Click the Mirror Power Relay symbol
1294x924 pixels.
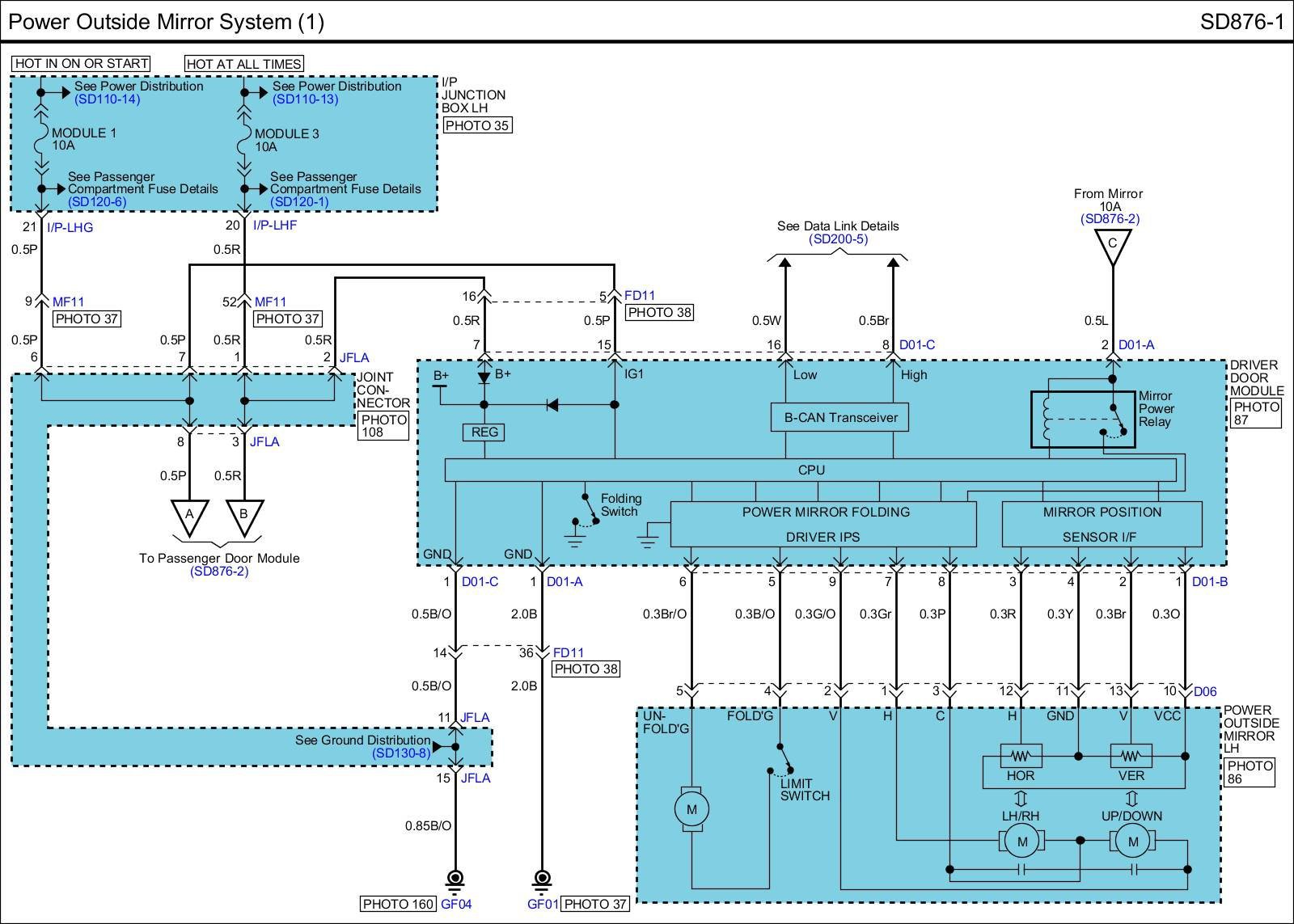coord(1082,420)
